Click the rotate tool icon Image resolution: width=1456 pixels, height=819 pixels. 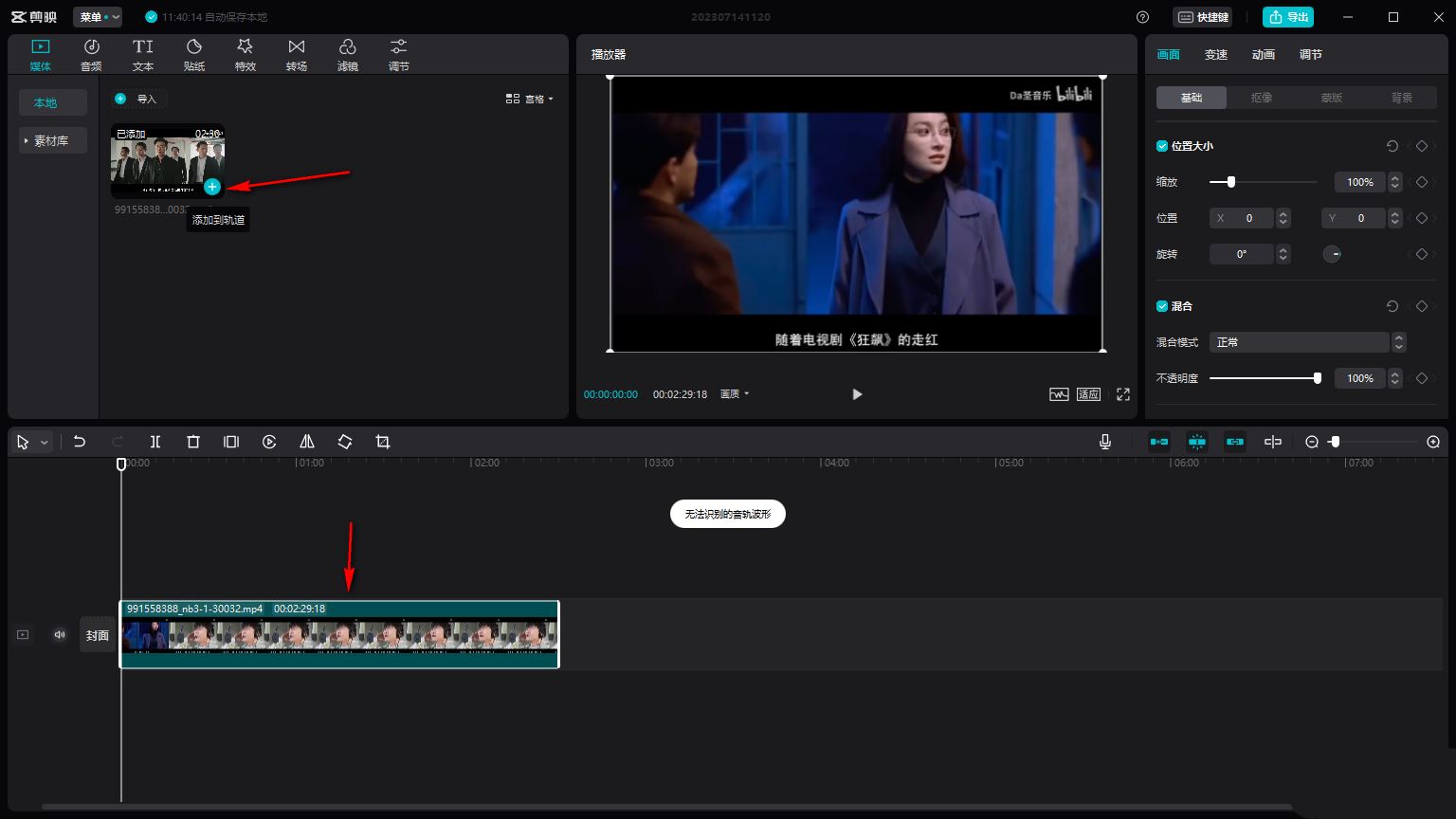coord(345,442)
